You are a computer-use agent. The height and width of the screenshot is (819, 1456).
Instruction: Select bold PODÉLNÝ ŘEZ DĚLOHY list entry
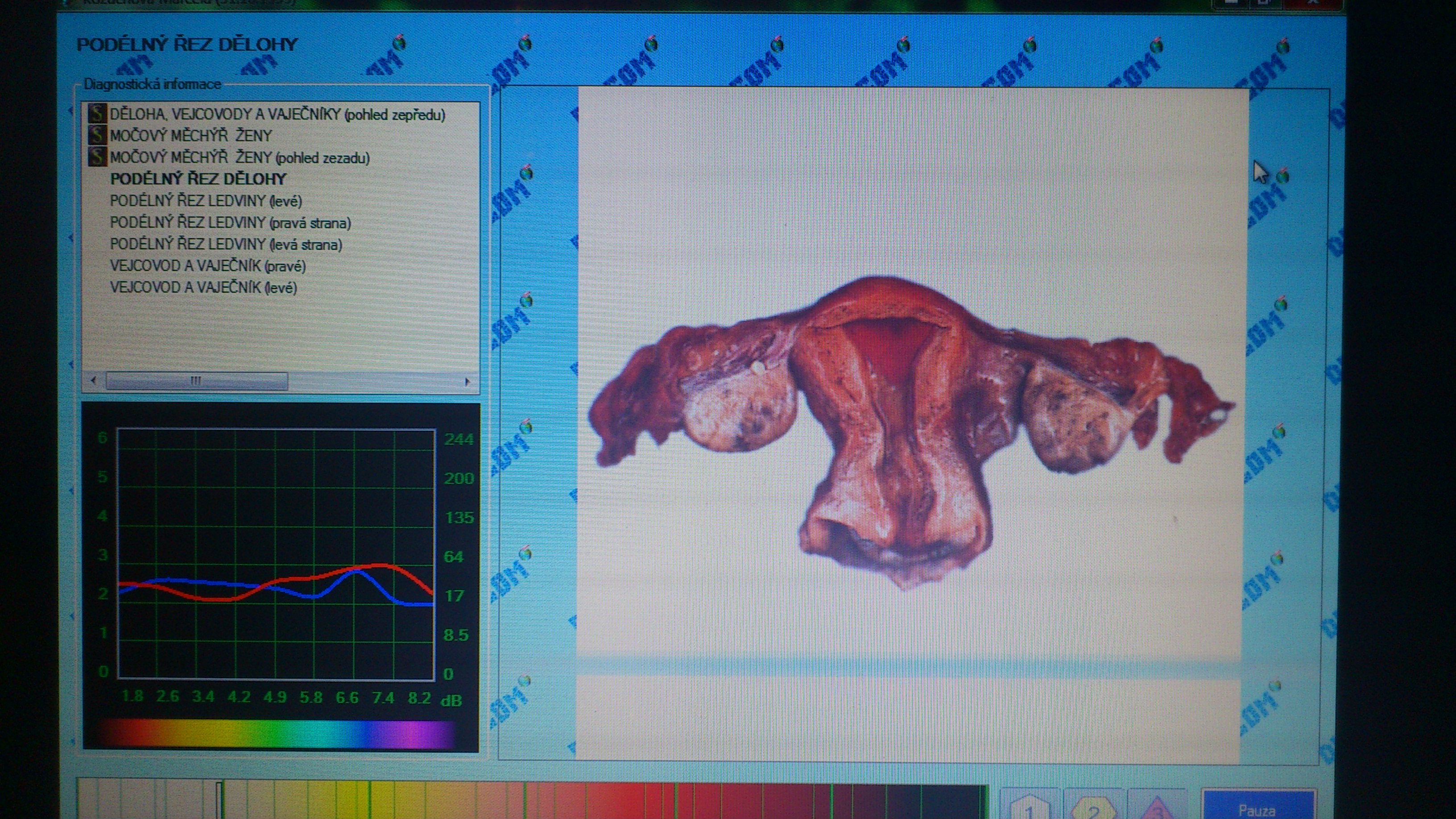click(199, 179)
